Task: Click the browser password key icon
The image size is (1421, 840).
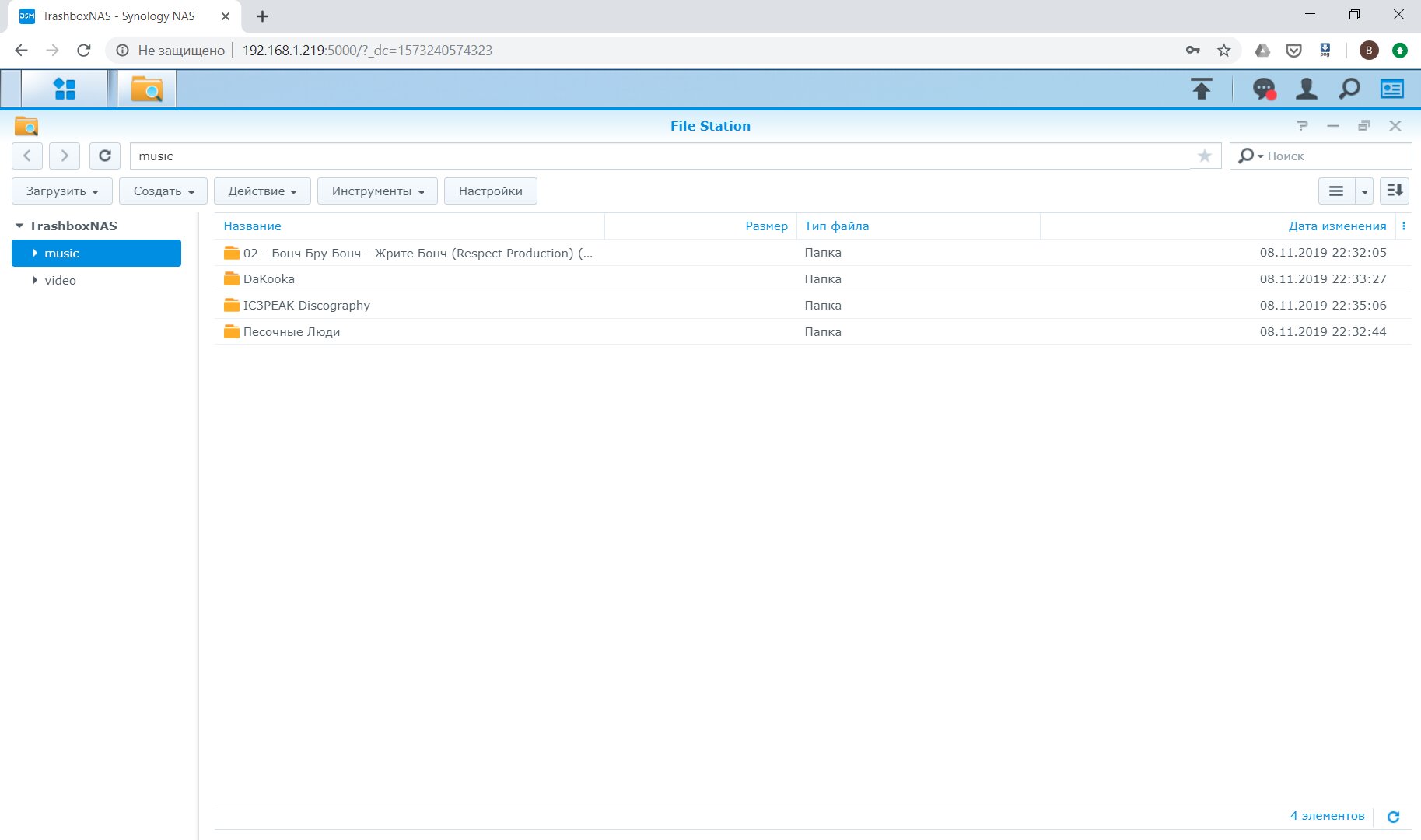Action: pos(1193,51)
